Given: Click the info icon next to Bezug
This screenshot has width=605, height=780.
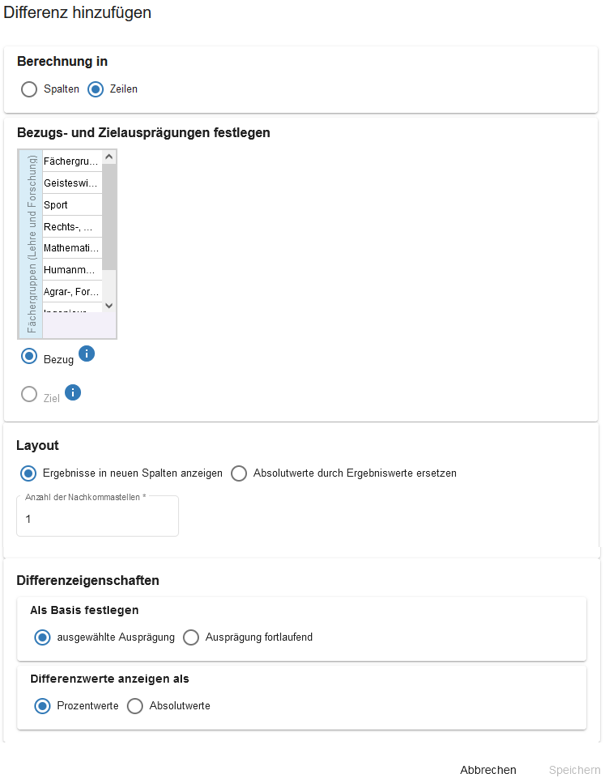Looking at the screenshot, I should tap(86, 354).
